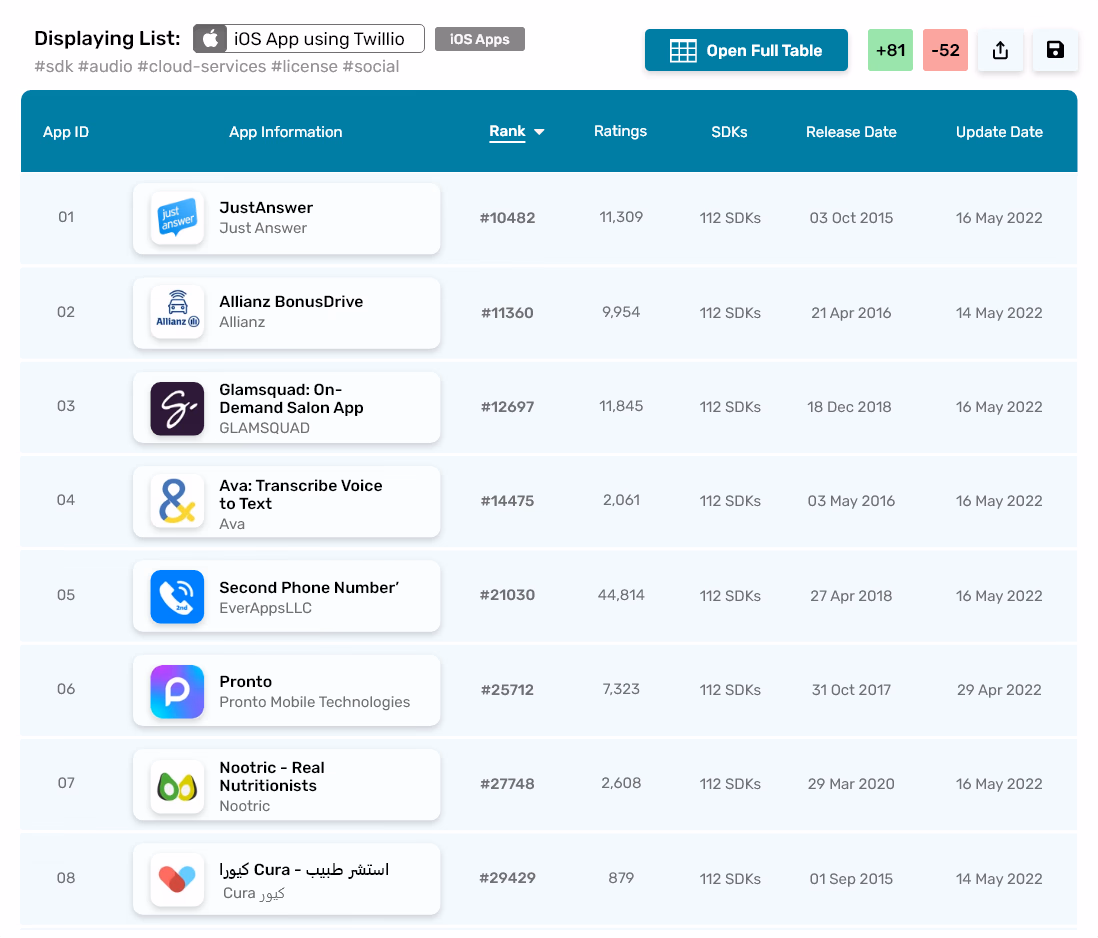Open the Nootric - Real Nutritionists title
Viewport: 1098px width, 938px height.
click(272, 777)
